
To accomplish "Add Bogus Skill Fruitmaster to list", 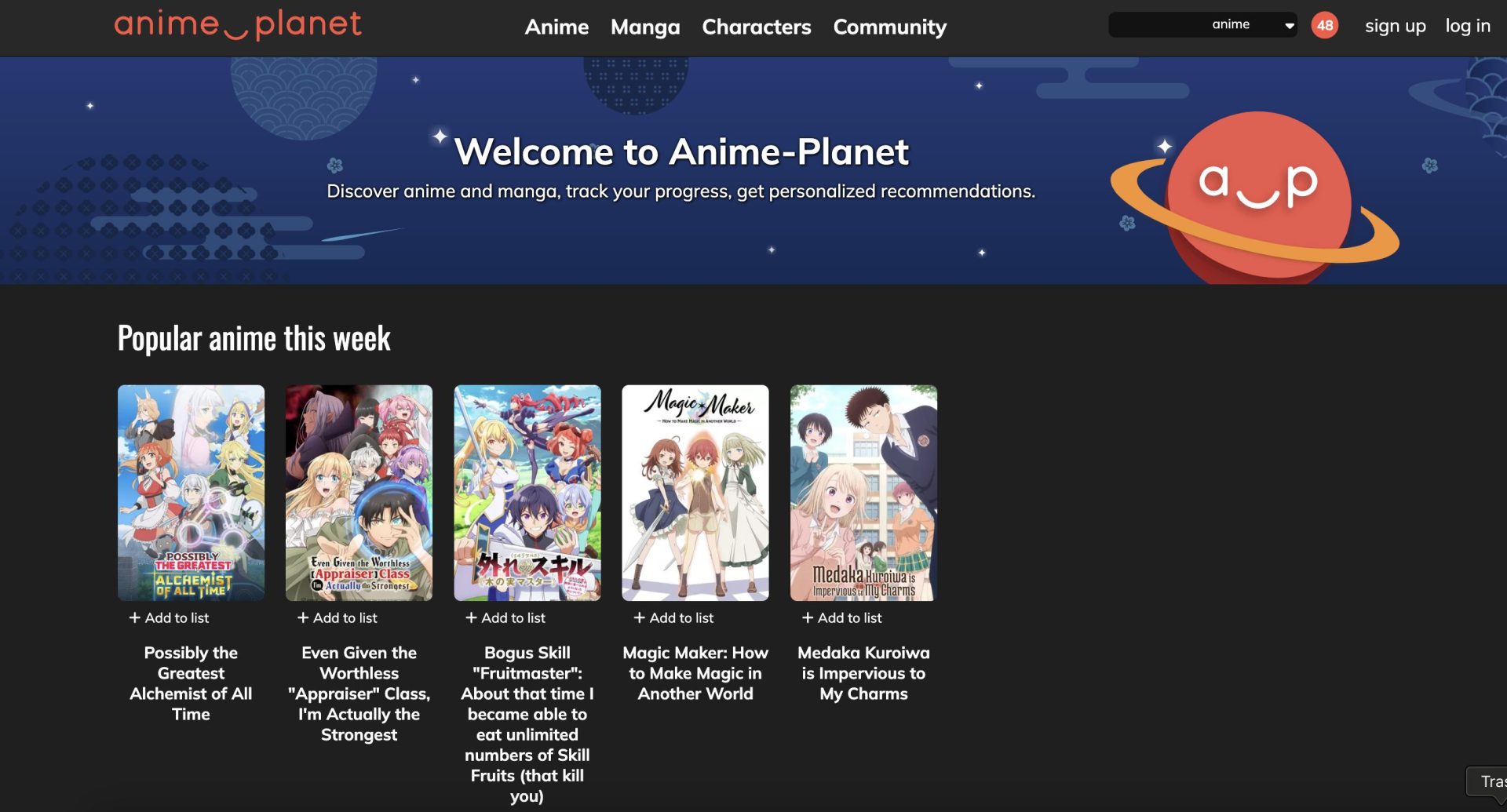I will pos(505,617).
